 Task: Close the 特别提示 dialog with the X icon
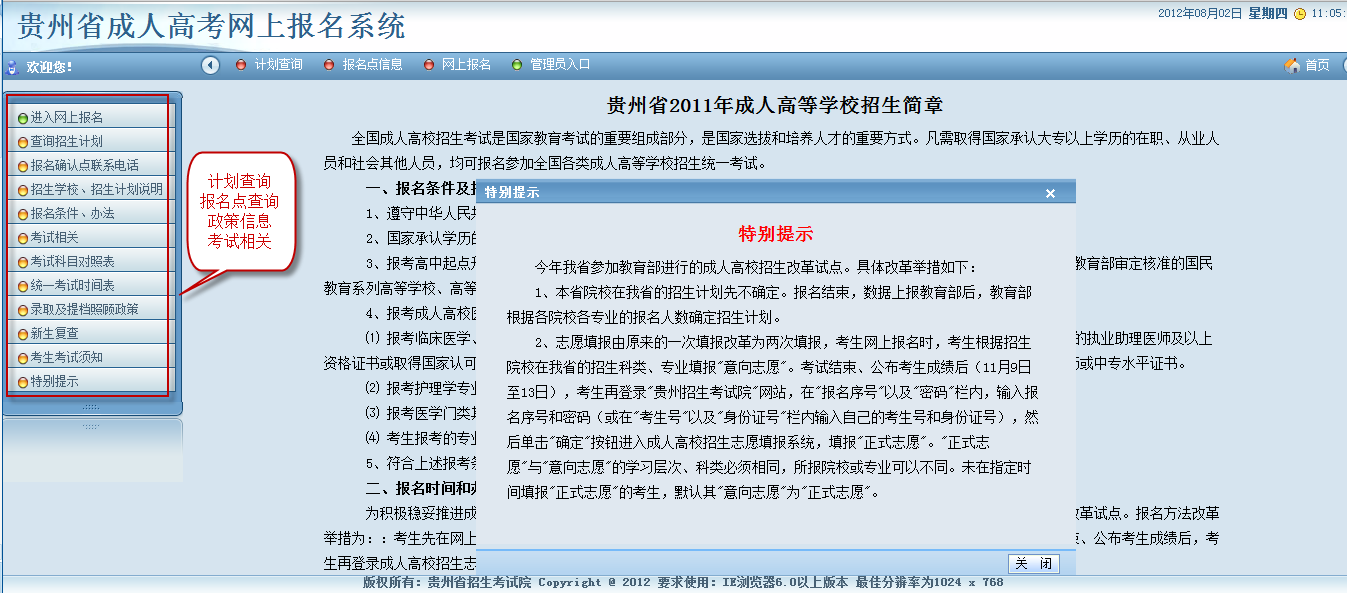click(x=1050, y=193)
